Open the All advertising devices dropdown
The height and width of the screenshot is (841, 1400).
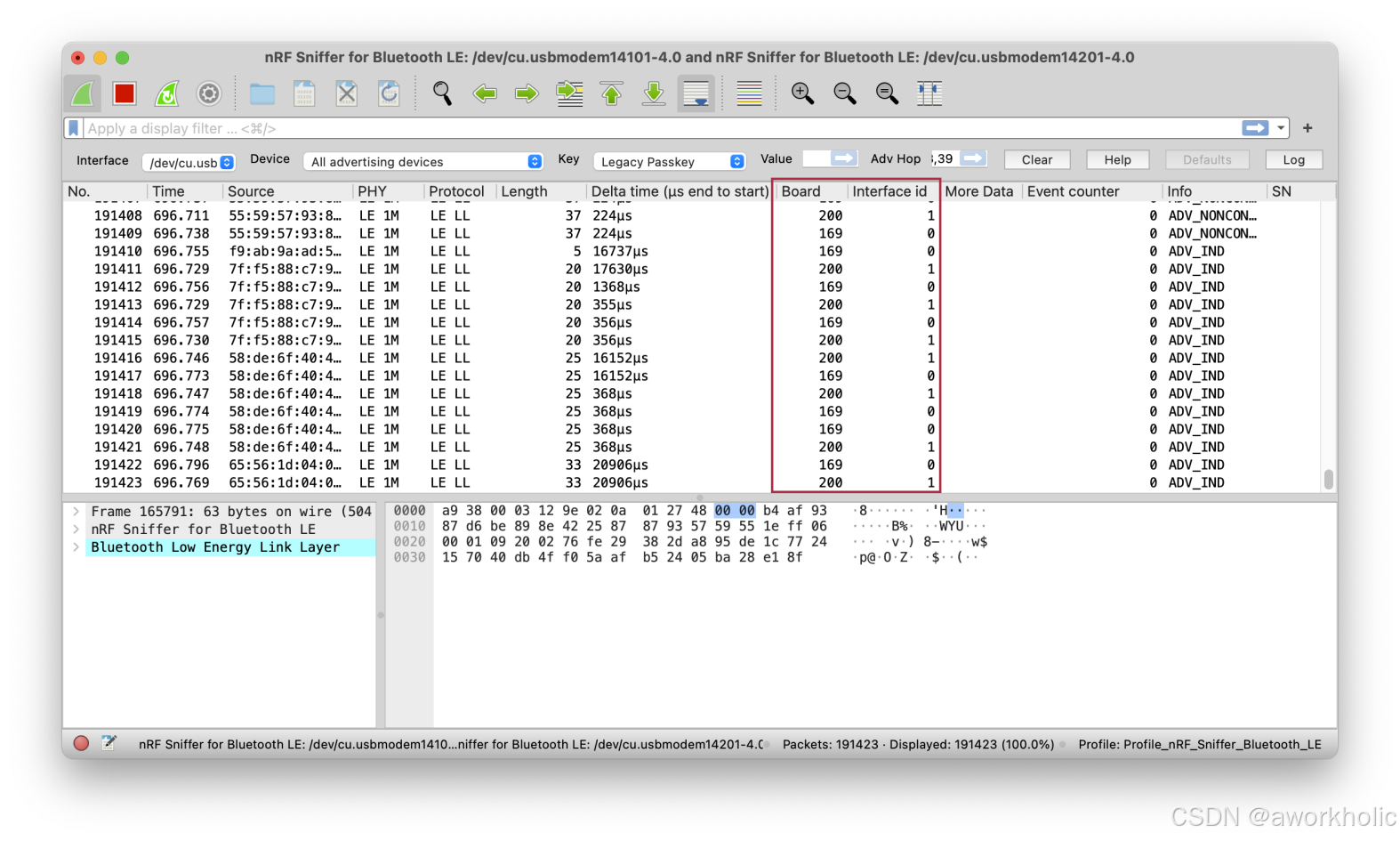point(423,162)
